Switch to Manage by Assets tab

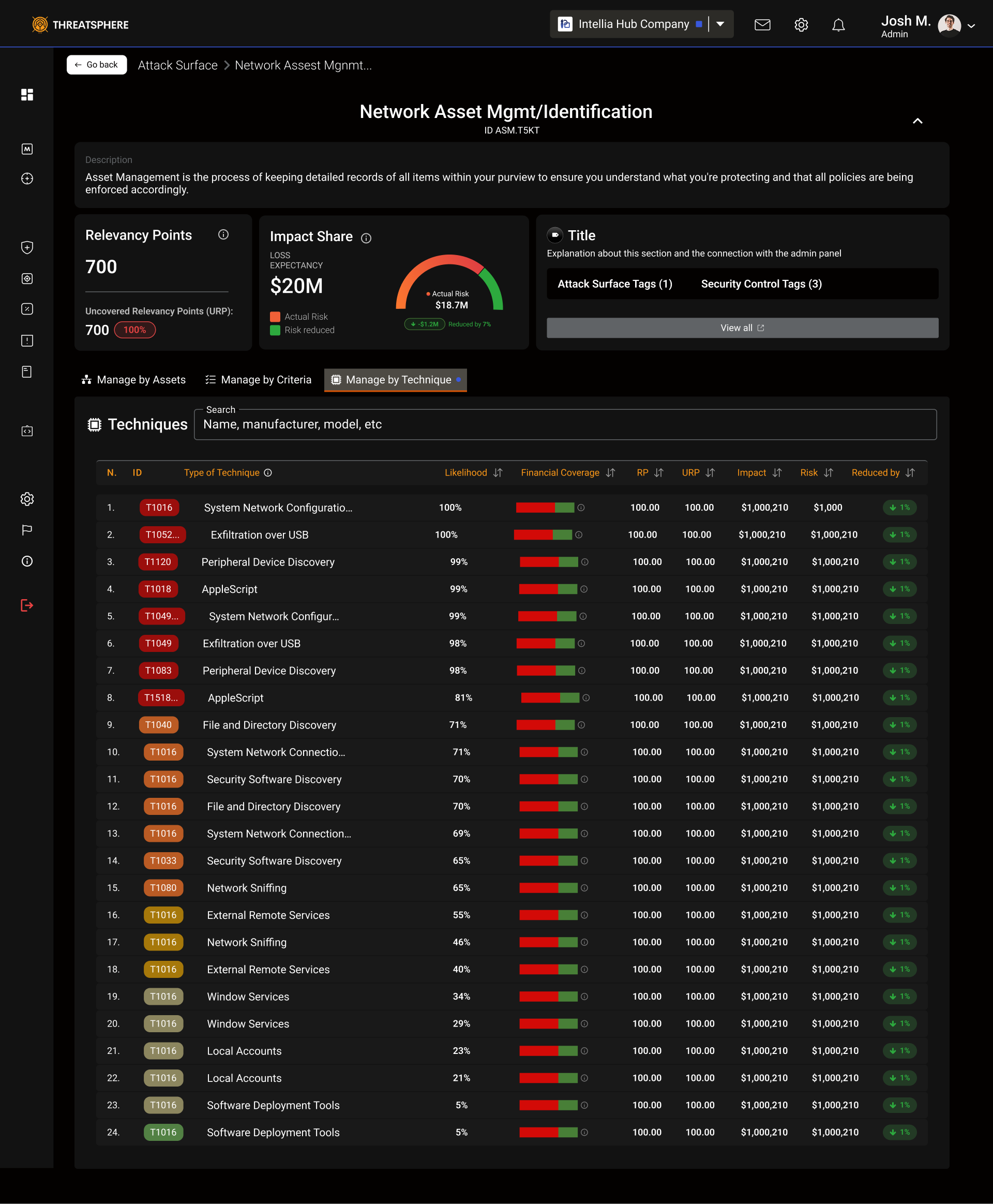(134, 379)
